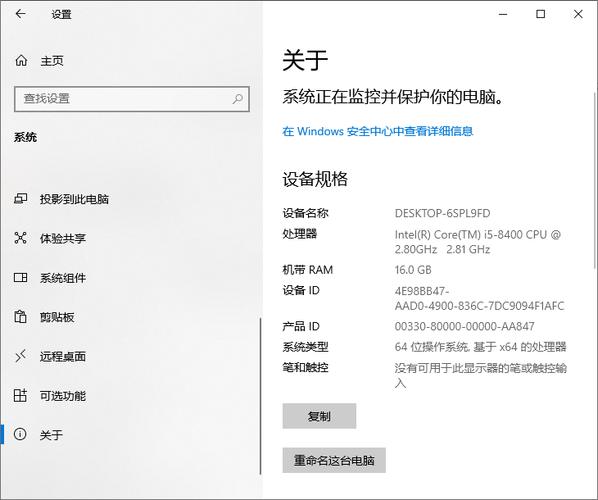
Task: Click the 设备规格 heading
Action: click(x=315, y=179)
